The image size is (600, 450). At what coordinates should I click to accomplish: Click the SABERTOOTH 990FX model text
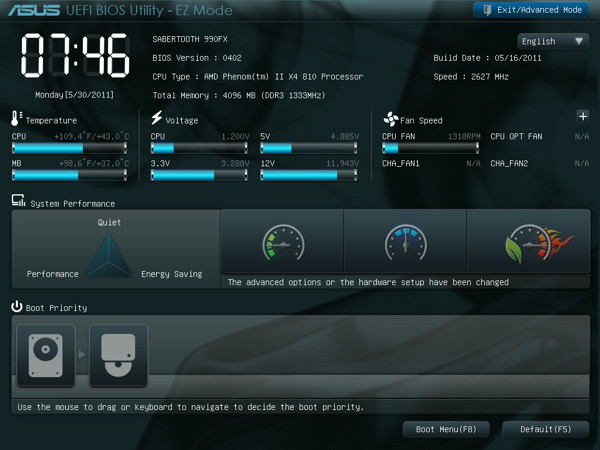pos(190,39)
